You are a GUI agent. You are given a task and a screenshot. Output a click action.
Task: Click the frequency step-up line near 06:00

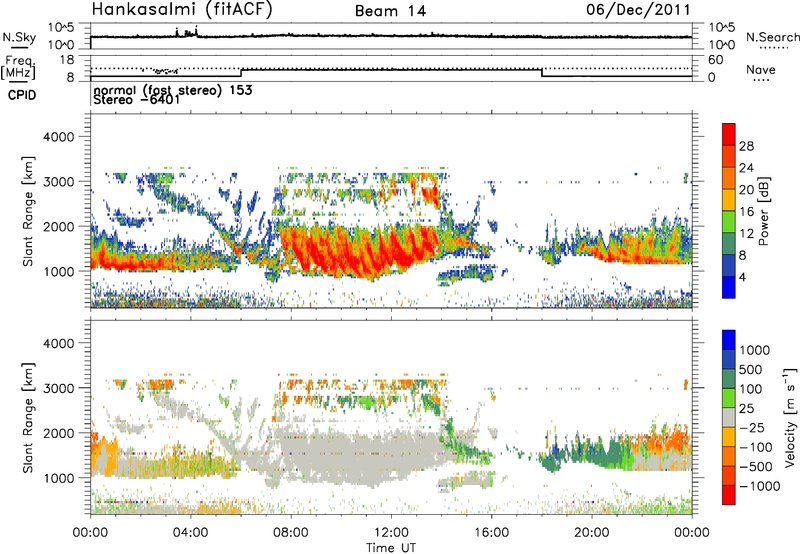click(x=242, y=73)
